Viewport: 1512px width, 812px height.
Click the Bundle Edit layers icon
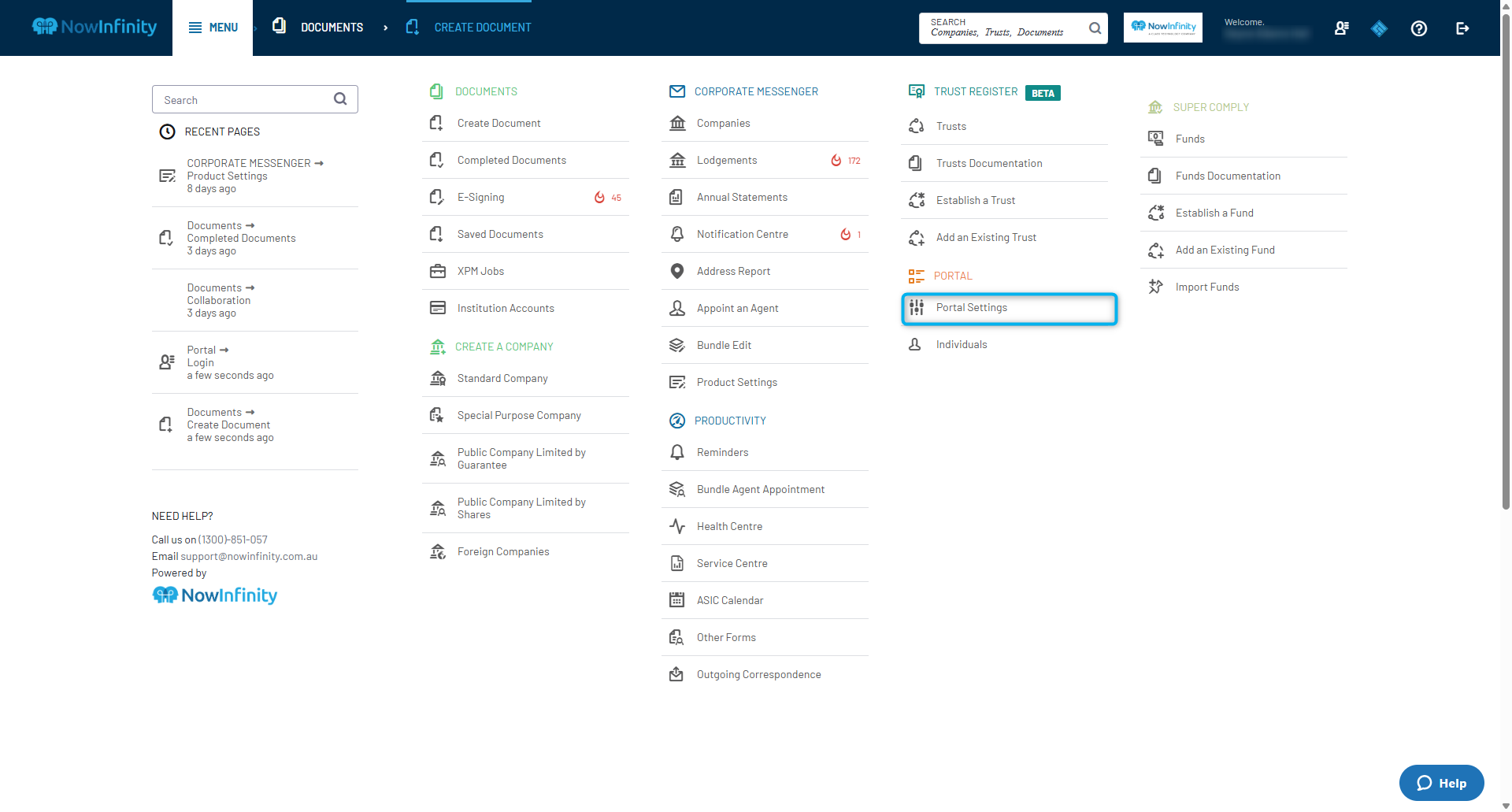[x=676, y=345]
